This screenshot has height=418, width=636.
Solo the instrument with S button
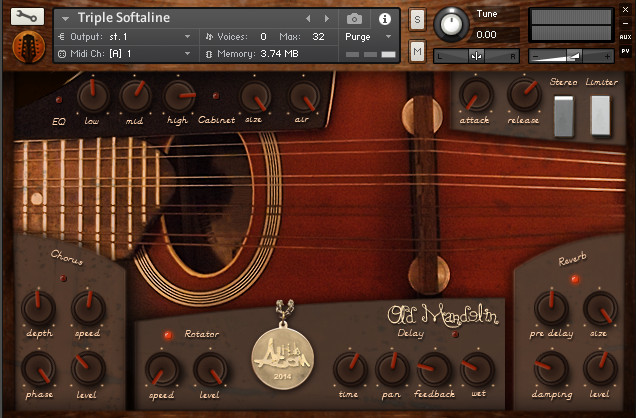417,20
